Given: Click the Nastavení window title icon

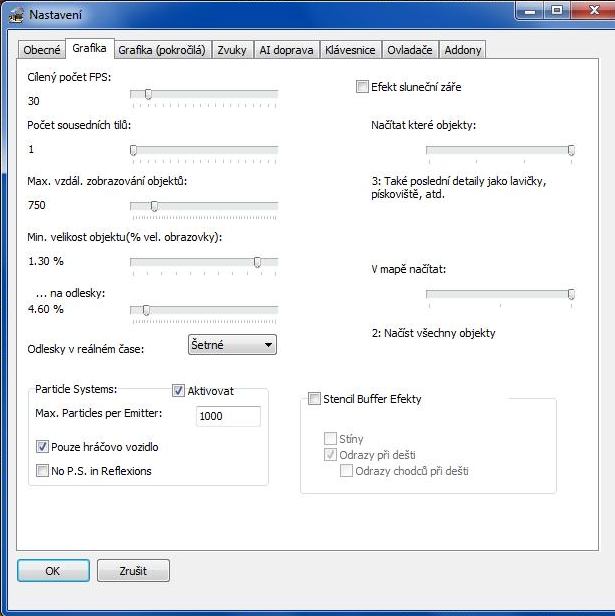Looking at the screenshot, I should pyautogui.click(x=16, y=13).
